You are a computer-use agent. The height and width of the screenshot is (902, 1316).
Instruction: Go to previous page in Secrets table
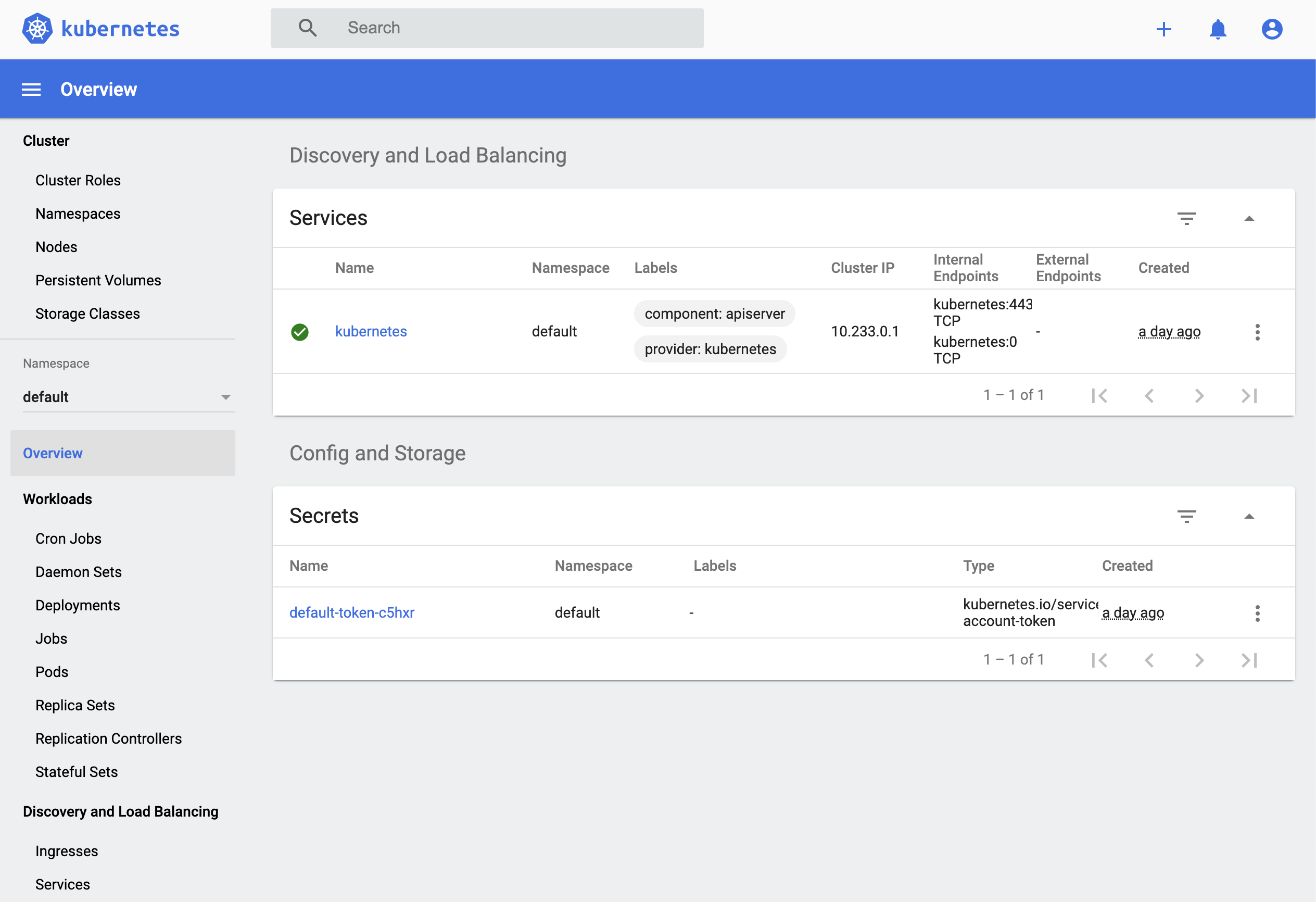pos(1149,660)
